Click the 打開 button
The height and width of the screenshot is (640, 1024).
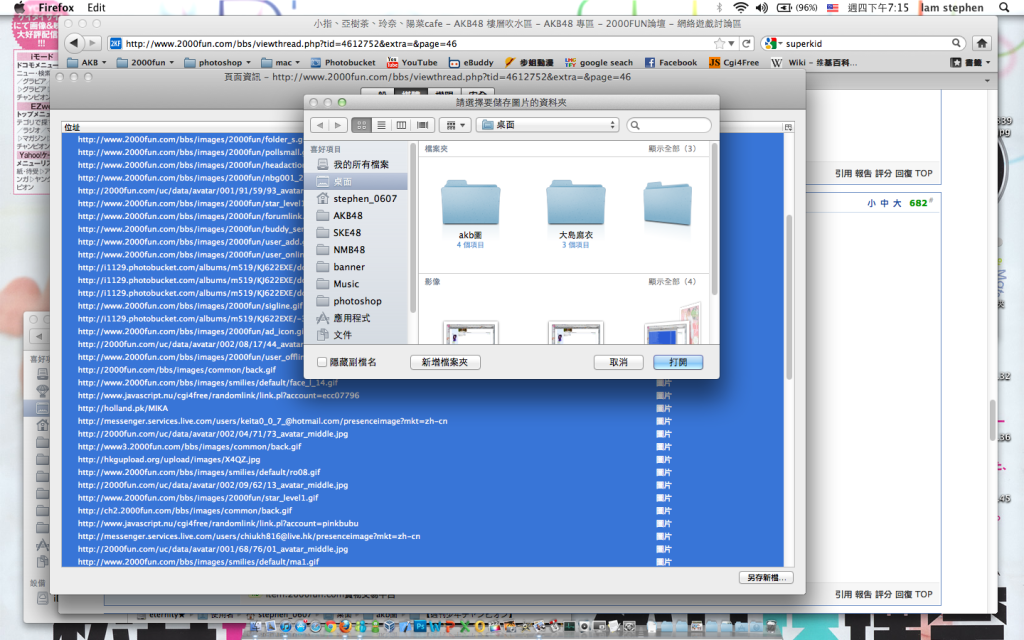click(678, 362)
